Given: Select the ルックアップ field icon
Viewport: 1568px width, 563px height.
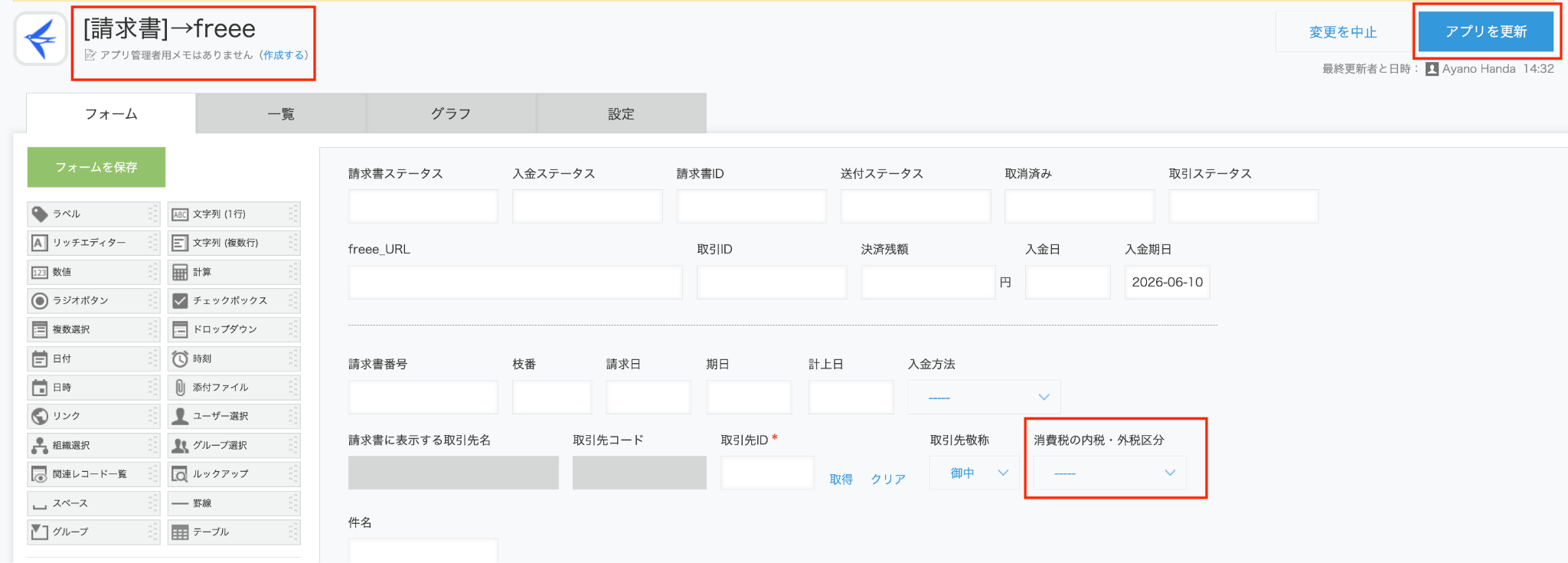Looking at the screenshot, I should [x=180, y=474].
